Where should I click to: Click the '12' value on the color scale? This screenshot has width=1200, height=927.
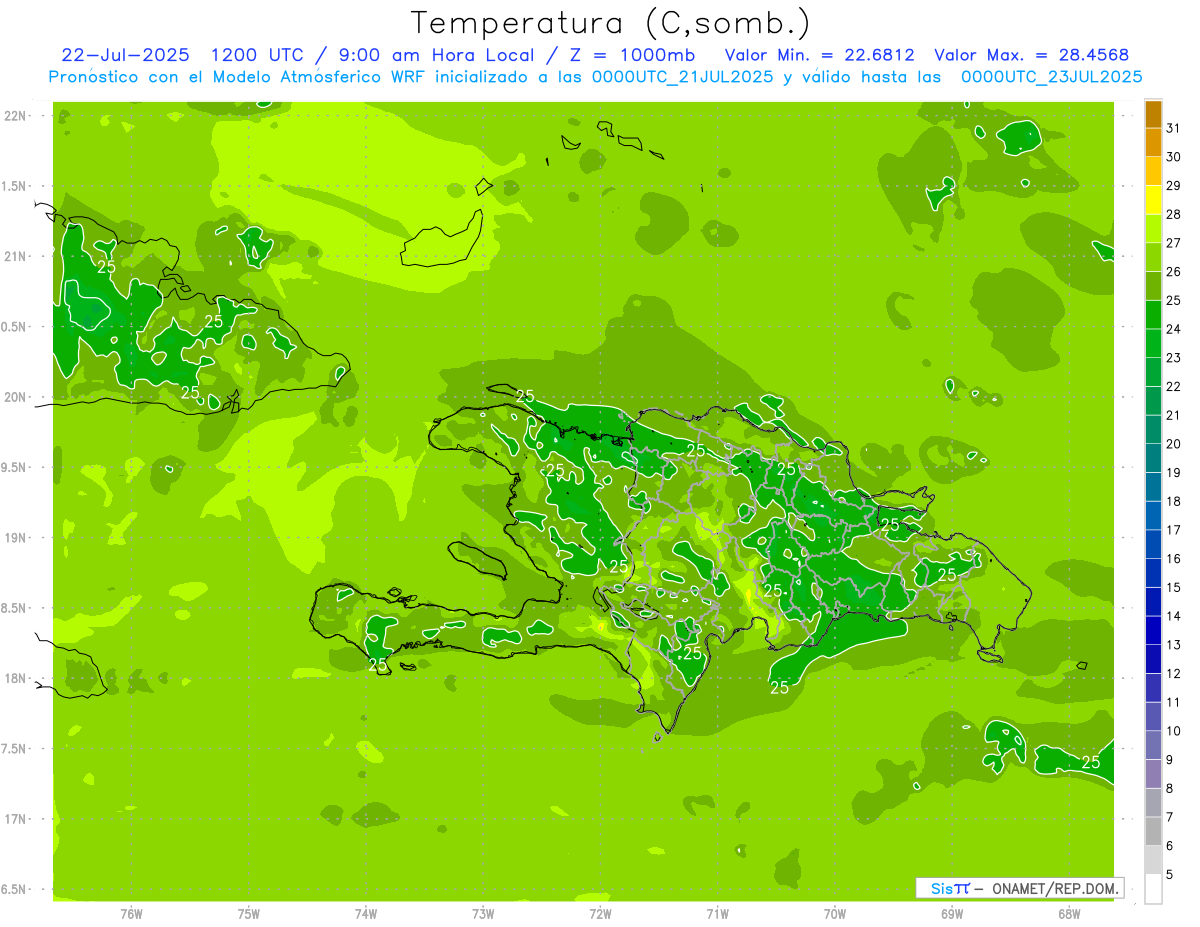(1173, 673)
